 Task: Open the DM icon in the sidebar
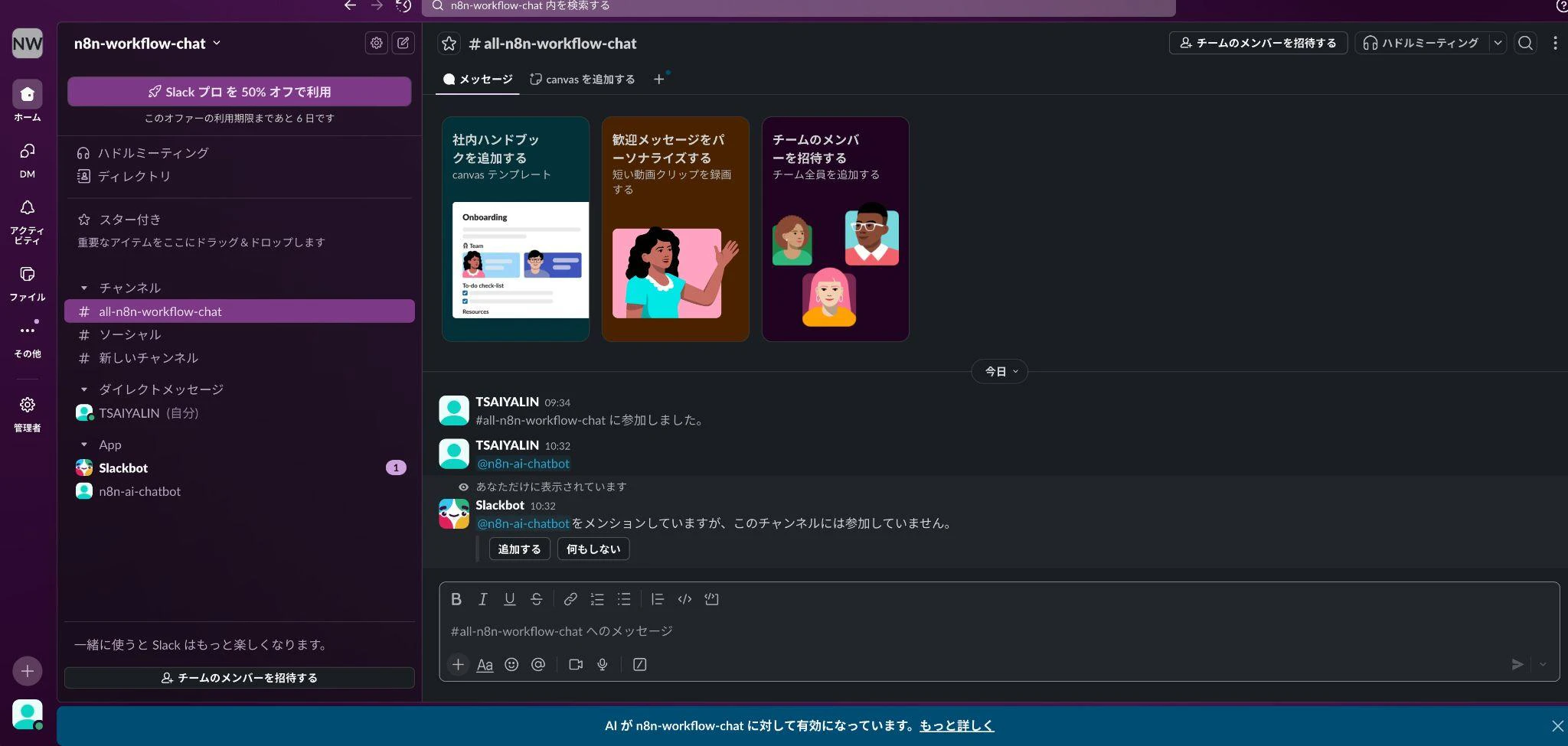coord(27,151)
